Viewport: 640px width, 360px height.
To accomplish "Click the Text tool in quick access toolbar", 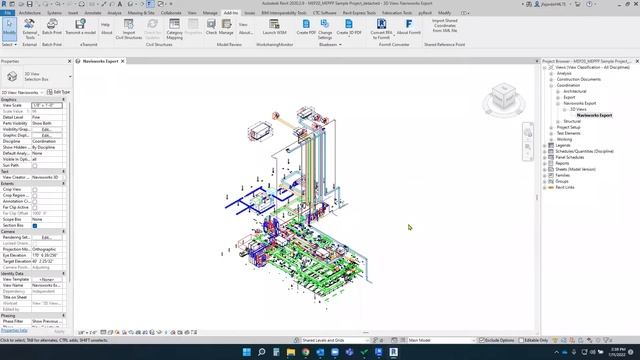I will (x=120, y=4).
